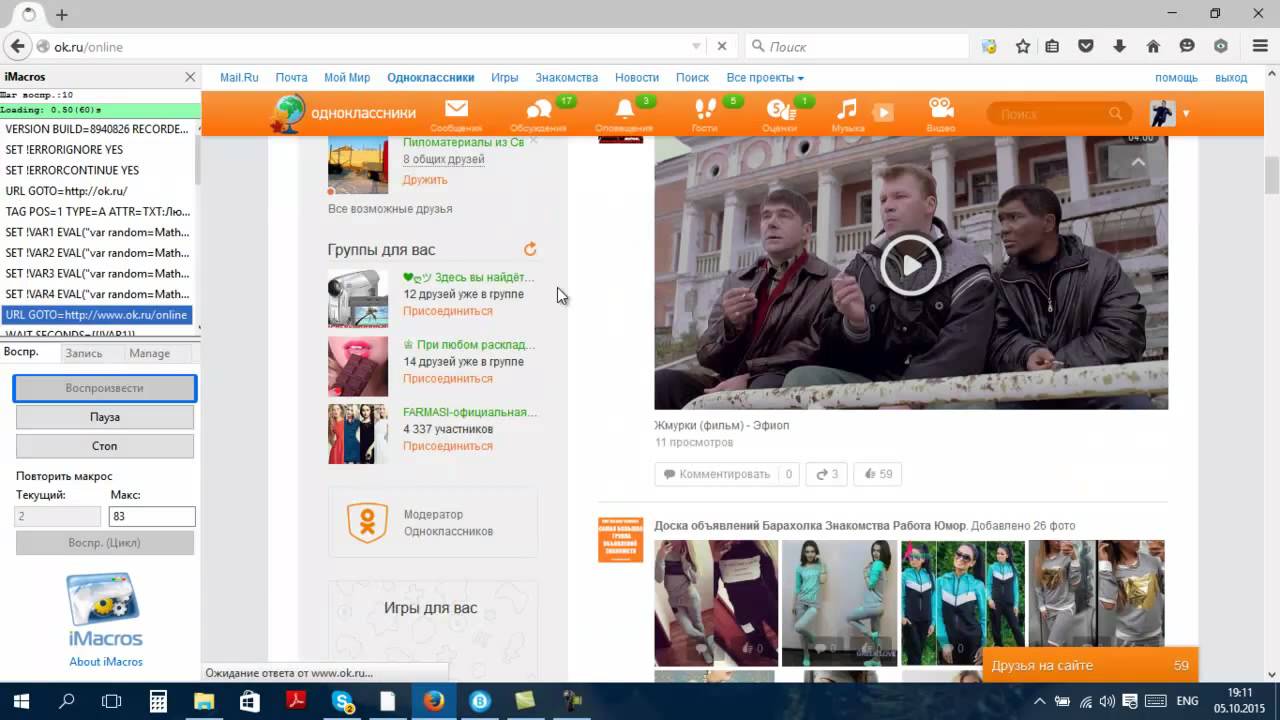The image size is (1280, 720).
Task: Open Гости guests footprints icon
Action: tap(705, 115)
